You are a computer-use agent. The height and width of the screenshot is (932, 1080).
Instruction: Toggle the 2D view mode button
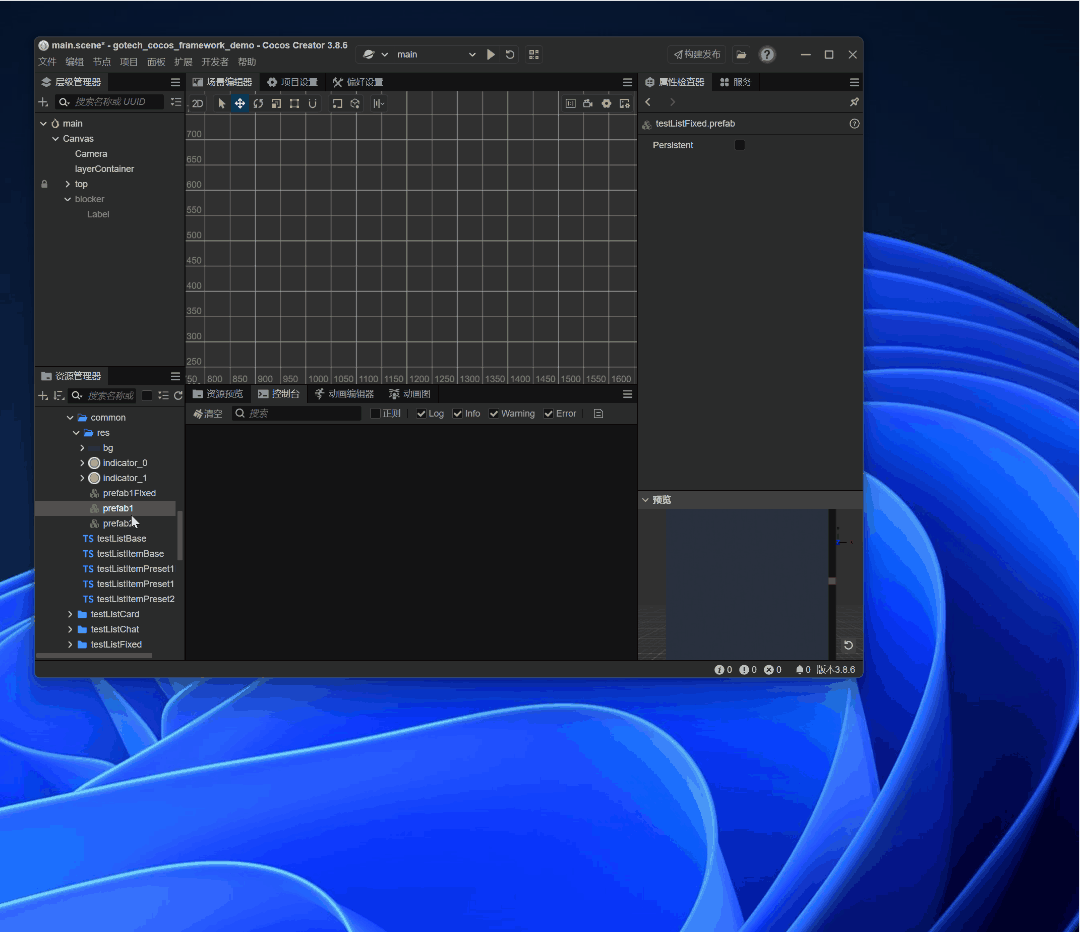point(198,103)
